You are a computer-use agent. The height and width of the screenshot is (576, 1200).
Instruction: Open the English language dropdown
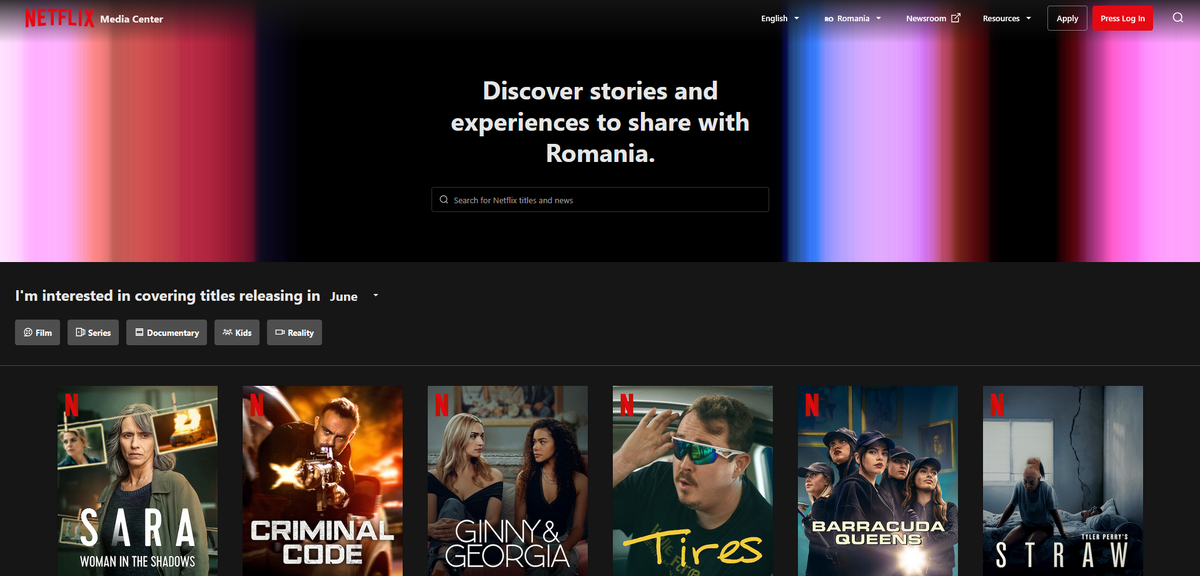pos(780,18)
